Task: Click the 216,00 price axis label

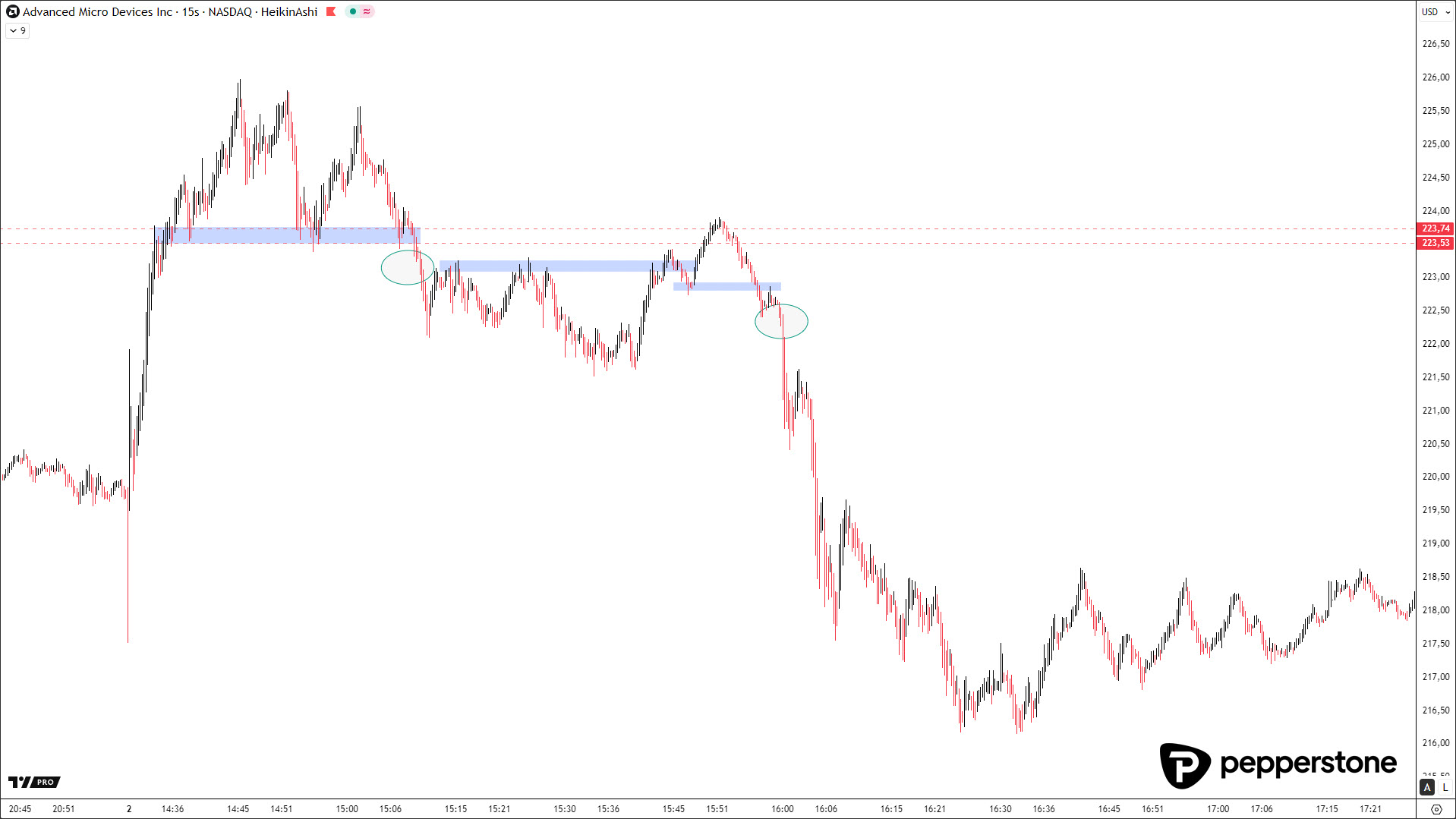Action: point(1436,742)
